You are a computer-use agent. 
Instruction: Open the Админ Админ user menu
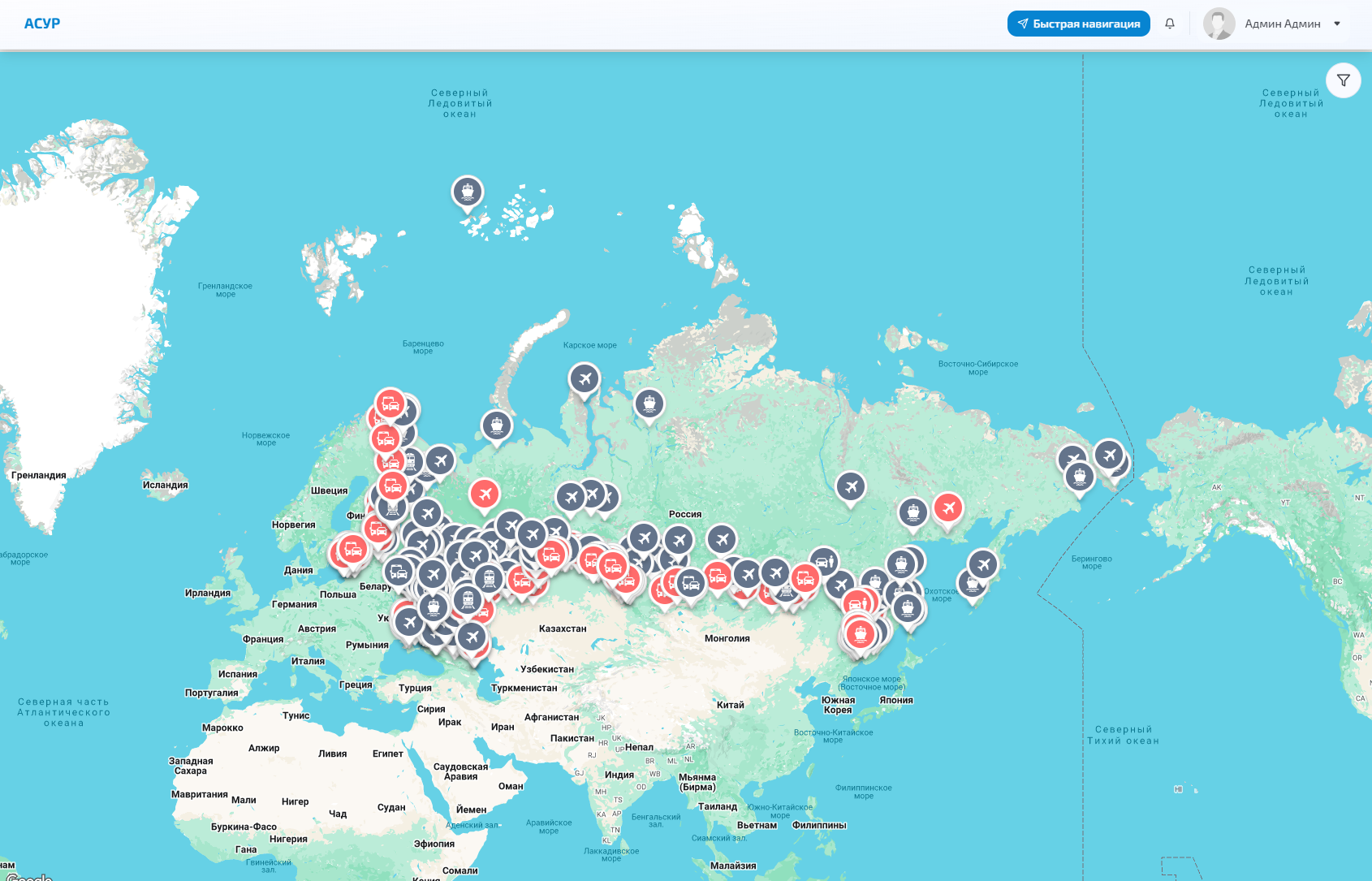(1282, 24)
